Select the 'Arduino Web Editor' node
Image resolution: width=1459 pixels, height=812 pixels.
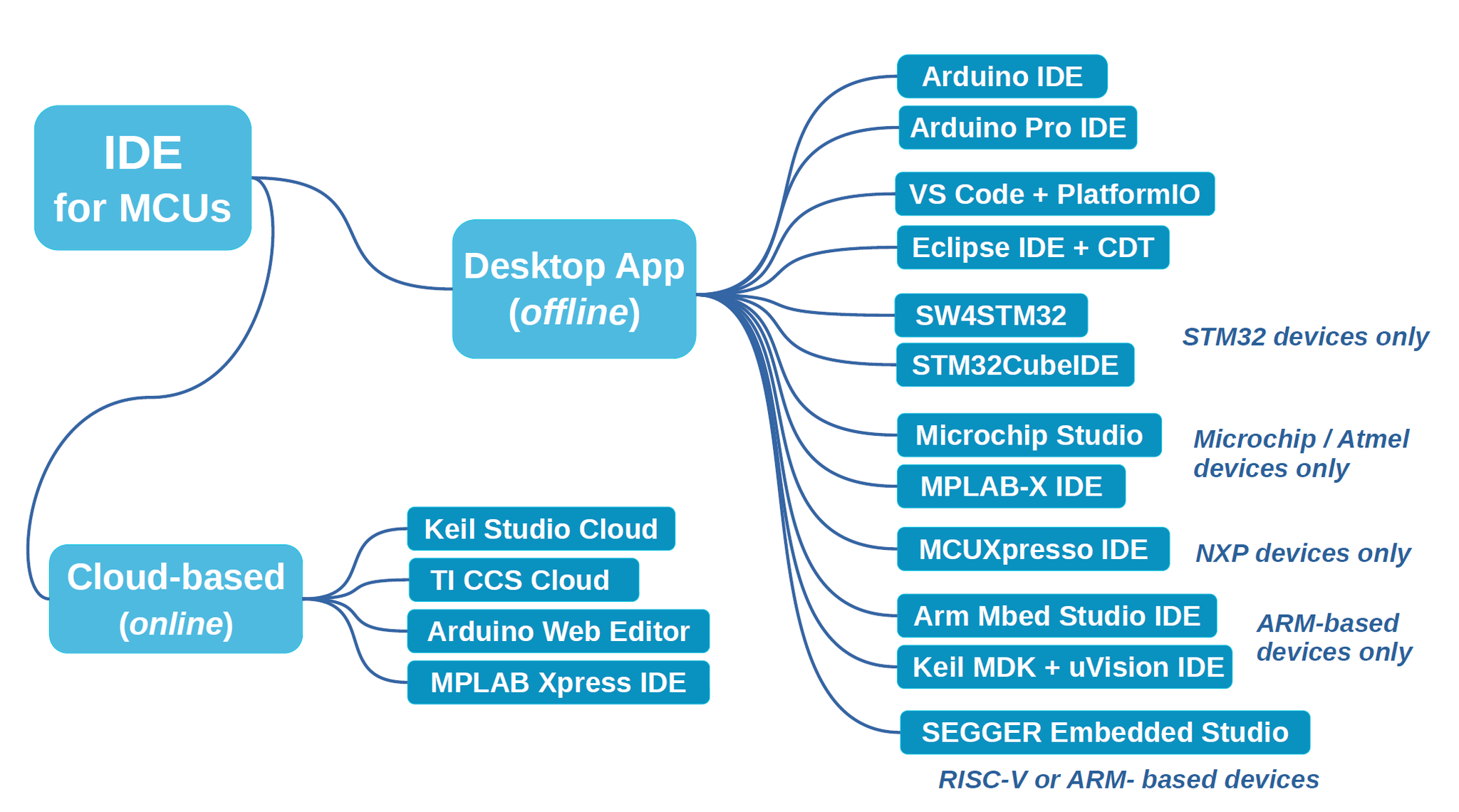(x=558, y=631)
